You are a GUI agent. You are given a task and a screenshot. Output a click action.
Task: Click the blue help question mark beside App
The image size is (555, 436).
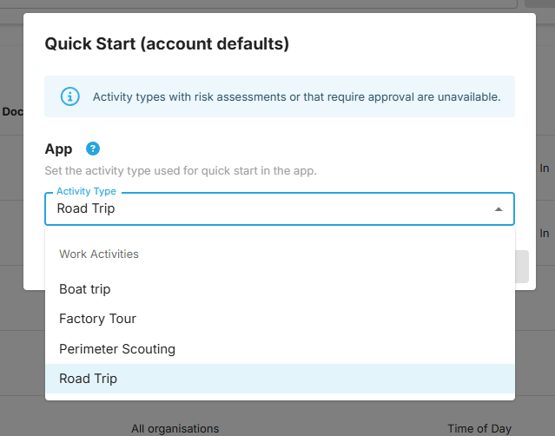93,149
